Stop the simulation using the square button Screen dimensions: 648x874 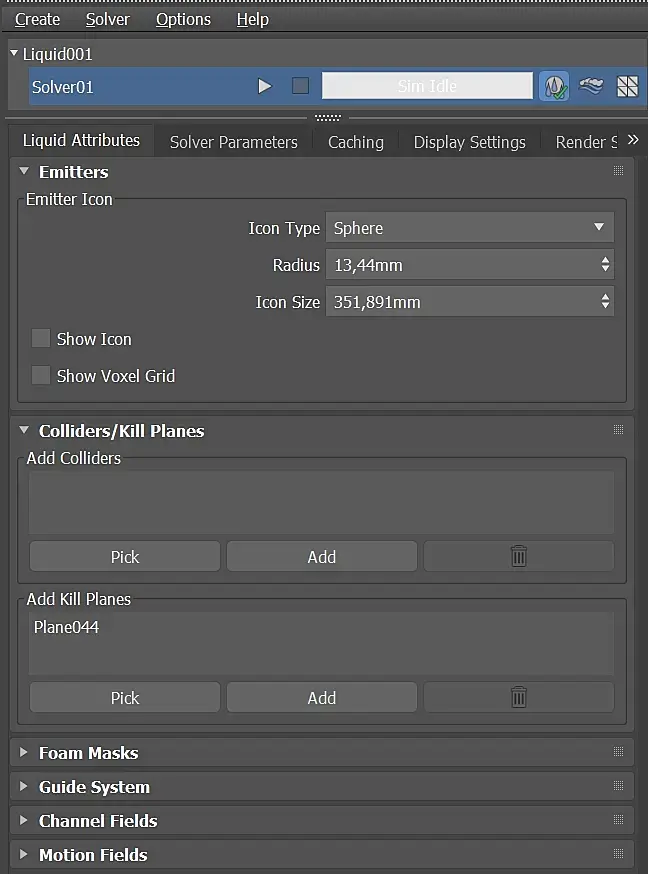[x=300, y=86]
